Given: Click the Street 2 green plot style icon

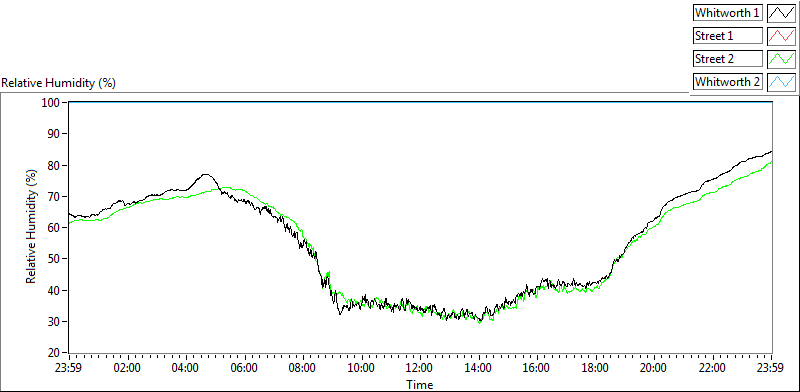Looking at the screenshot, I should 781,58.
